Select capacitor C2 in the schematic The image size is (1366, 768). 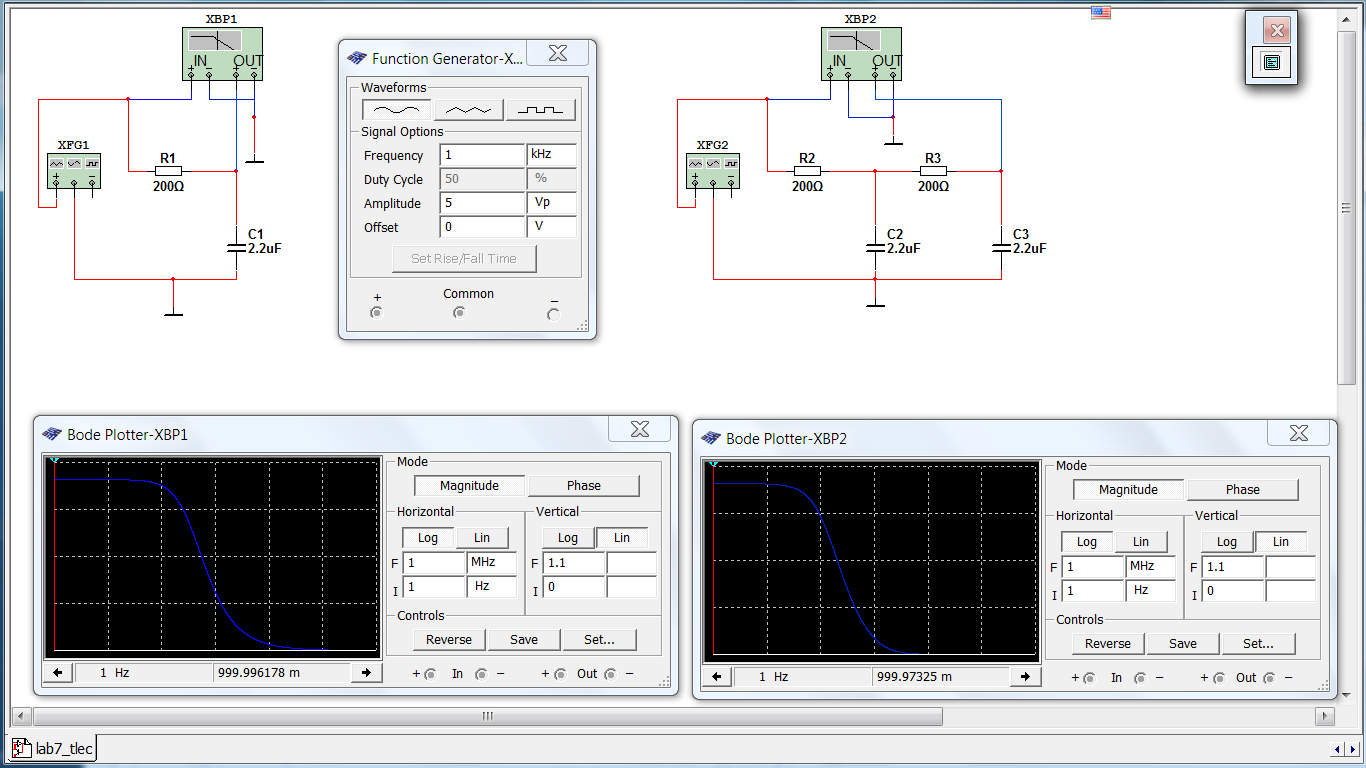(x=875, y=248)
